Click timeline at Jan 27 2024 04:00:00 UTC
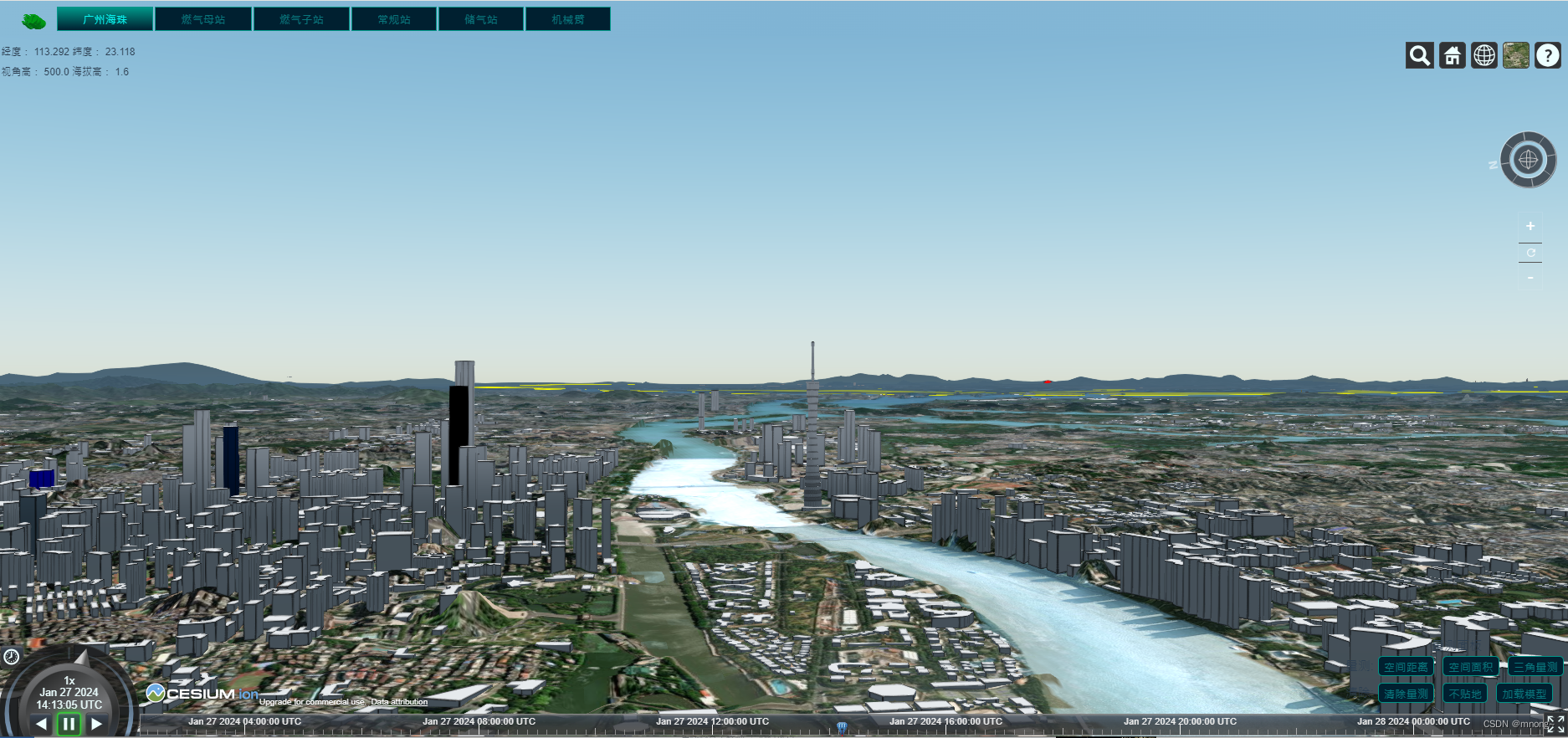Screen dimensions: 1568x738 (244, 721)
